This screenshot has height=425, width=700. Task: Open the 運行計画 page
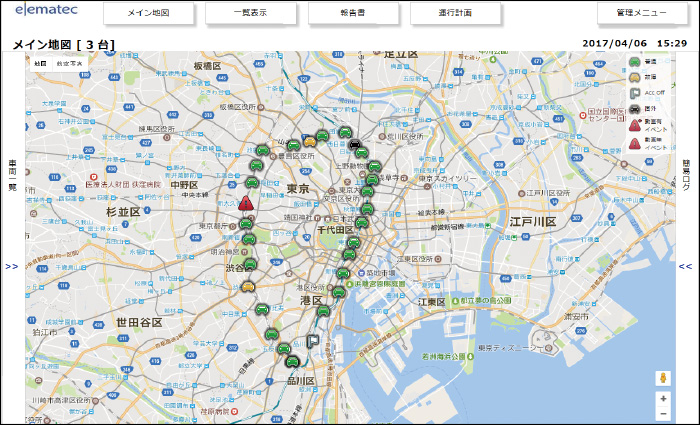(456, 14)
